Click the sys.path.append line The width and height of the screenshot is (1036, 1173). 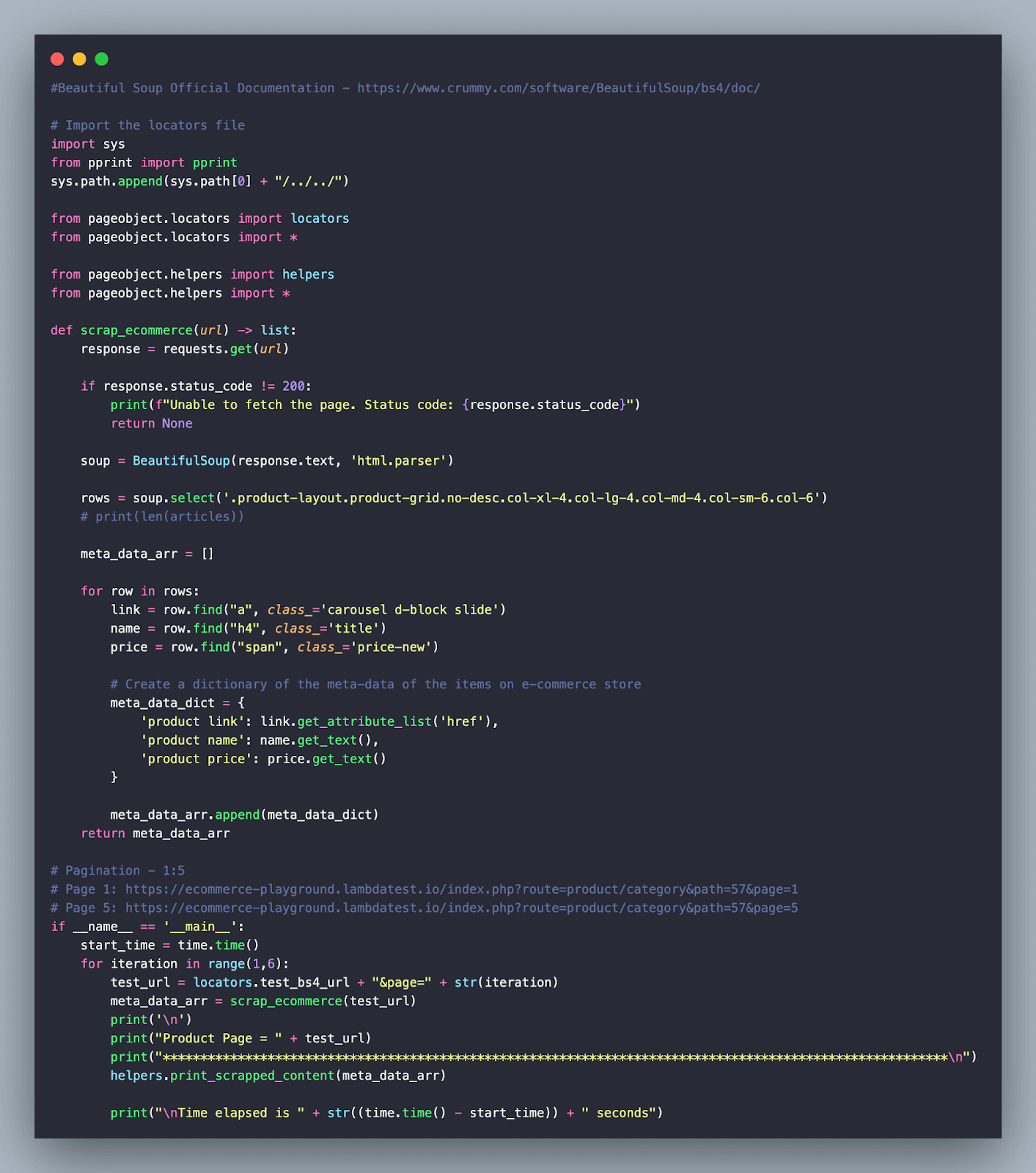click(200, 181)
